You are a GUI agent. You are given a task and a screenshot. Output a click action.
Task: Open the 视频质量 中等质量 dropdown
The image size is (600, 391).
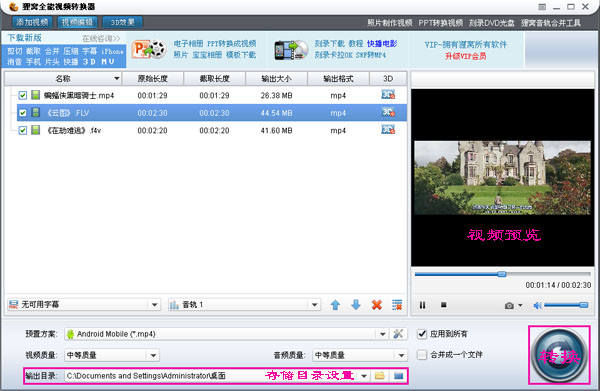pos(153,355)
